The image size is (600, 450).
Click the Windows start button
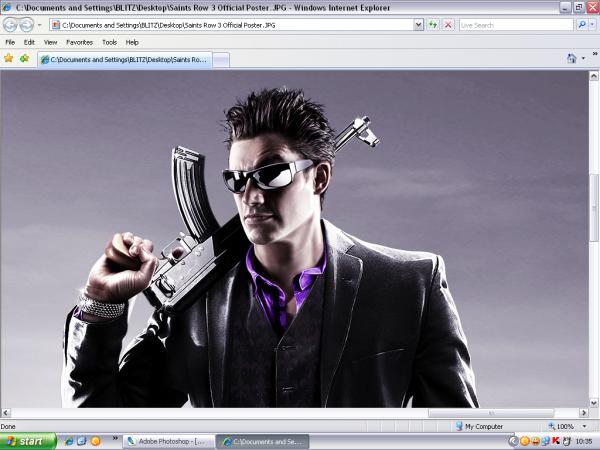click(x=27, y=440)
